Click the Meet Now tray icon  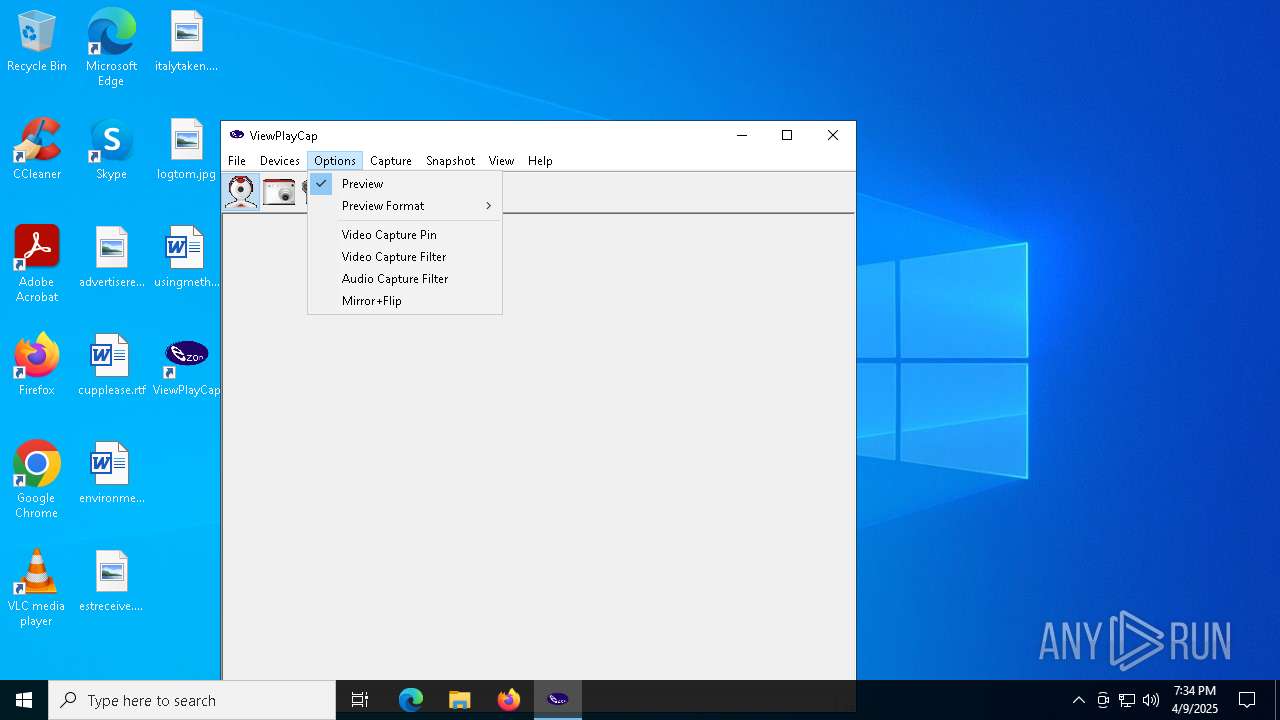[x=1103, y=700]
